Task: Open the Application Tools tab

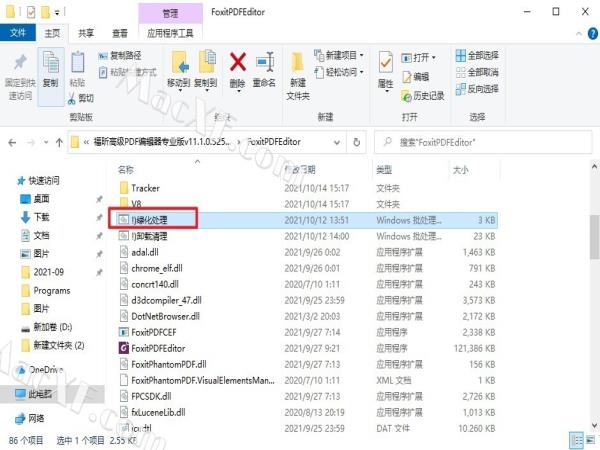Action: (x=170, y=33)
